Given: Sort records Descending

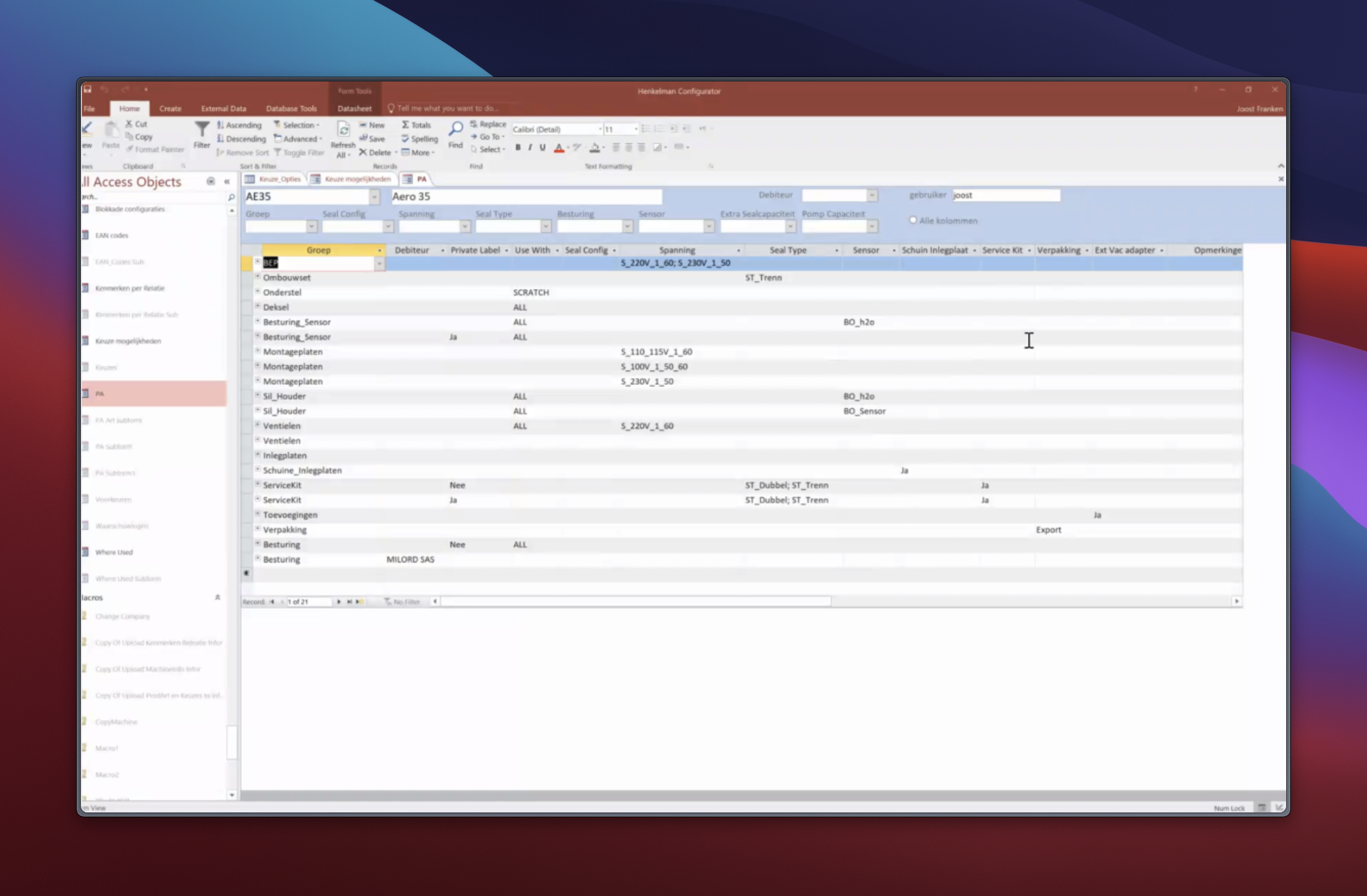Looking at the screenshot, I should 241,138.
